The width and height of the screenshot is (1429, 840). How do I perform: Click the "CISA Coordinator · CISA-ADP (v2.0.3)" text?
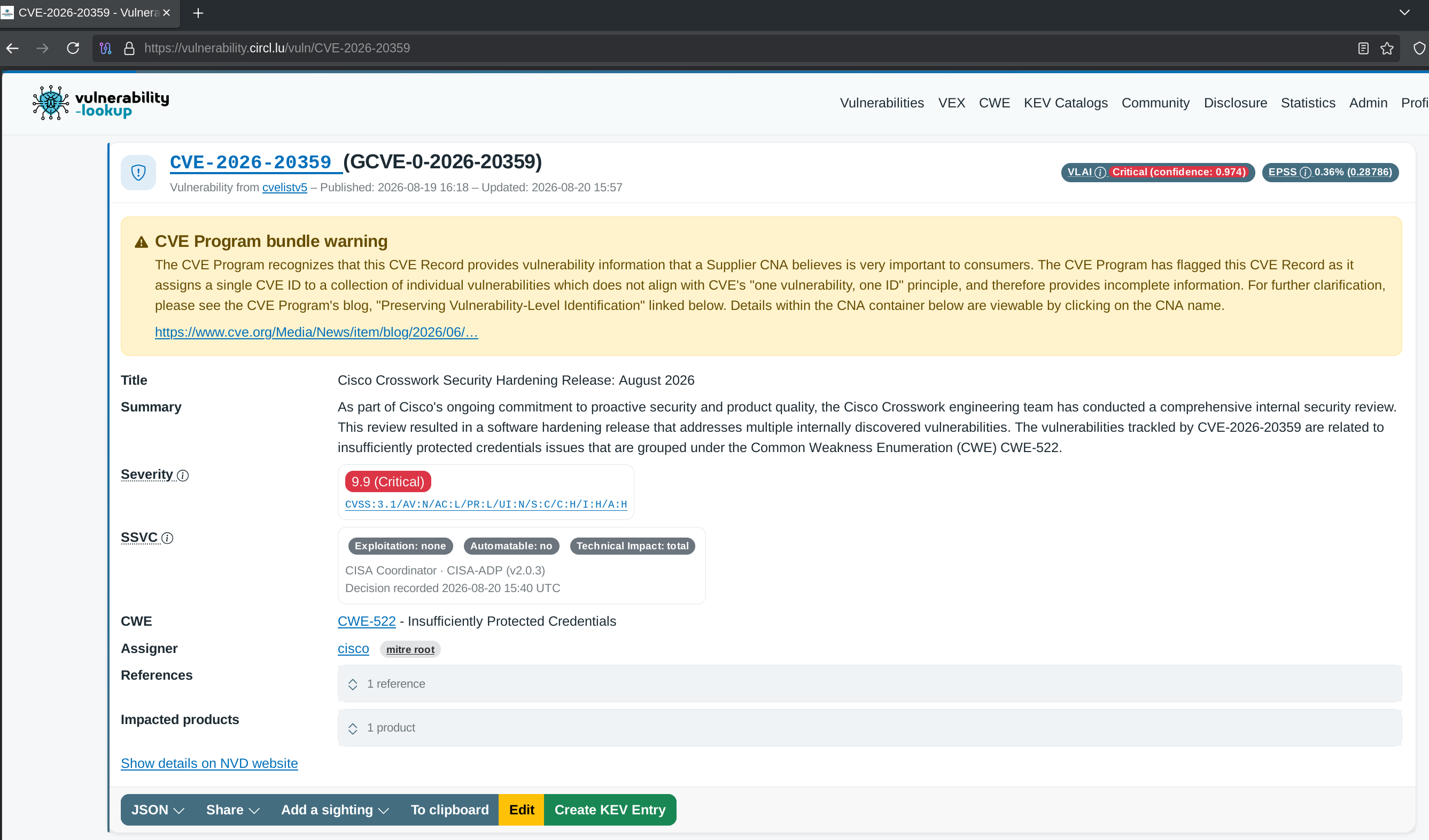click(x=445, y=571)
